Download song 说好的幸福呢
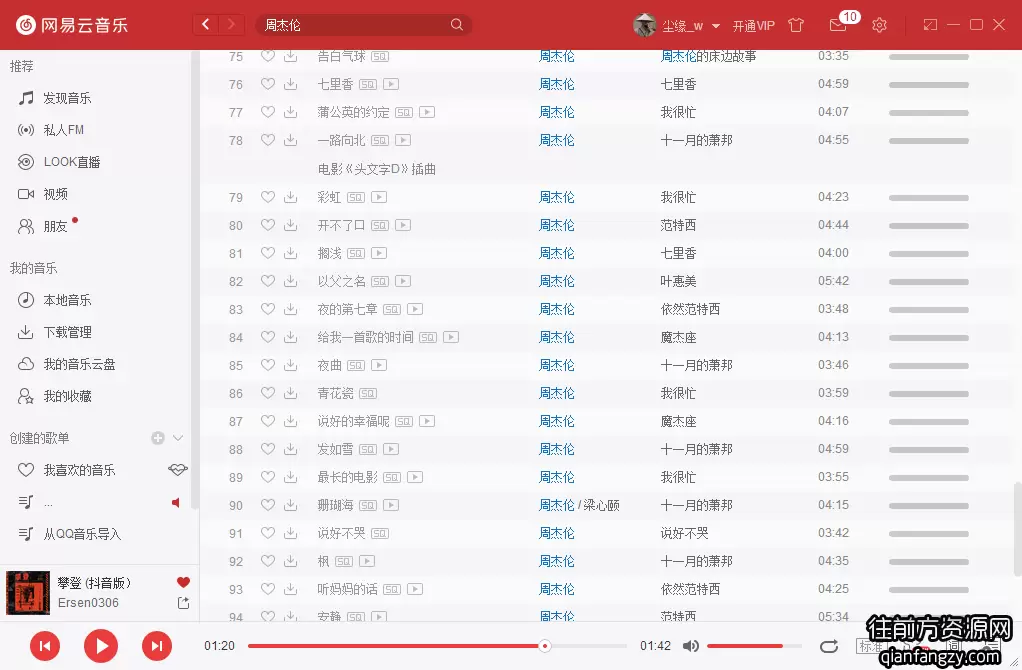 pos(291,421)
